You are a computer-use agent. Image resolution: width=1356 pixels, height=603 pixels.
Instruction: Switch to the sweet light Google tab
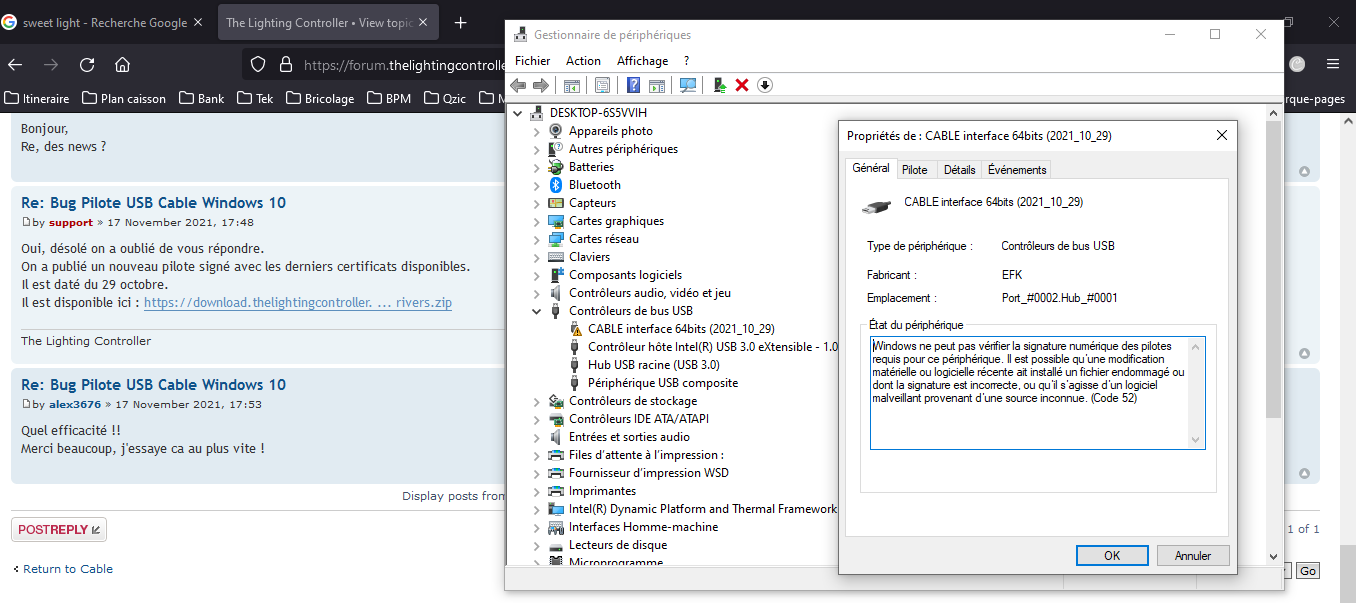pos(106,22)
